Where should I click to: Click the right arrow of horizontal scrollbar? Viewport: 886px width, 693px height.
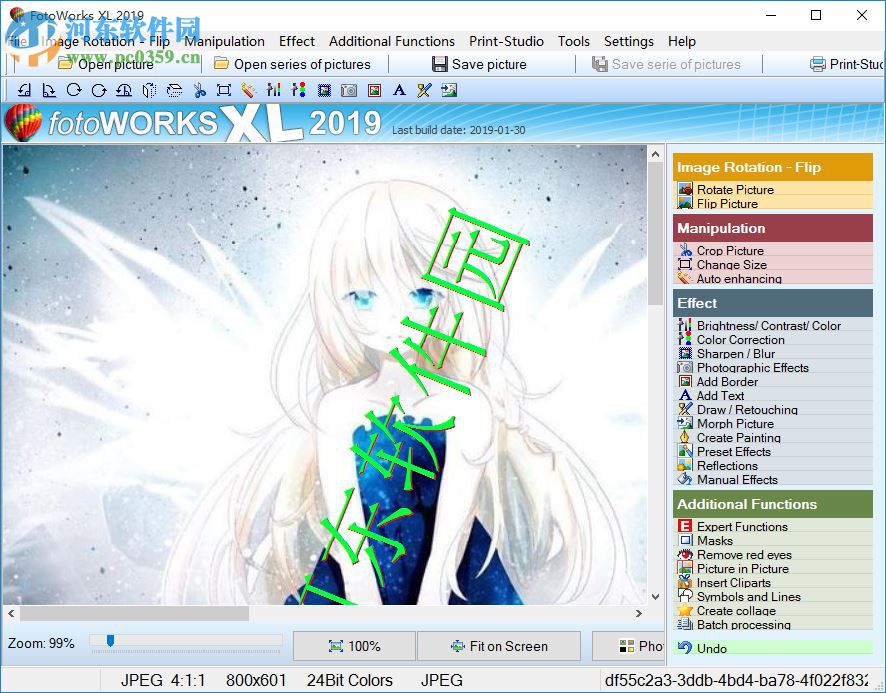[641, 614]
